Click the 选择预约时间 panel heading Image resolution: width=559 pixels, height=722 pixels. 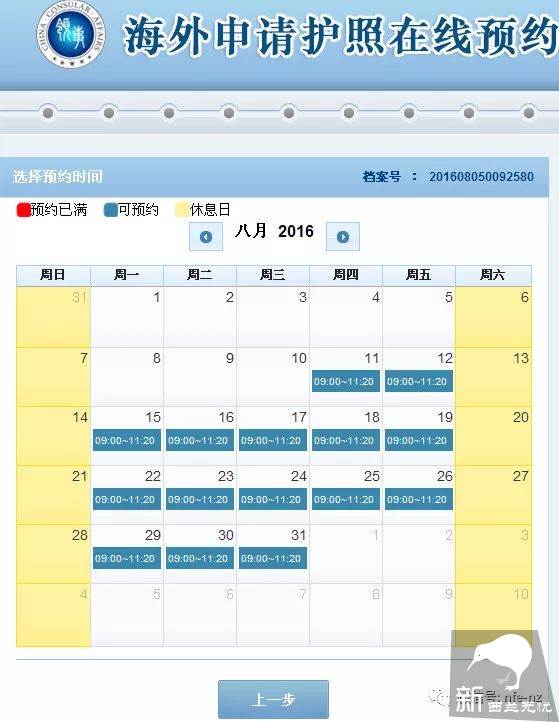(x=58, y=177)
